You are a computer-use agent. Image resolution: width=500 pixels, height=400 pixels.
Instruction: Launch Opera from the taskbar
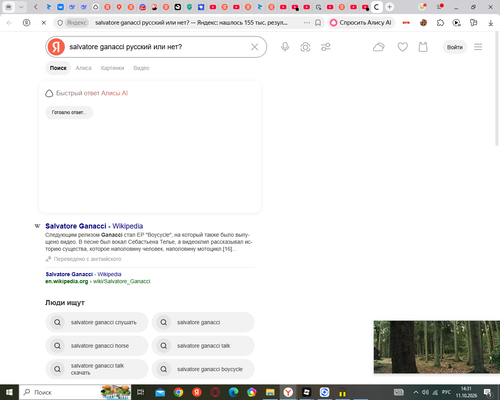(x=215, y=392)
